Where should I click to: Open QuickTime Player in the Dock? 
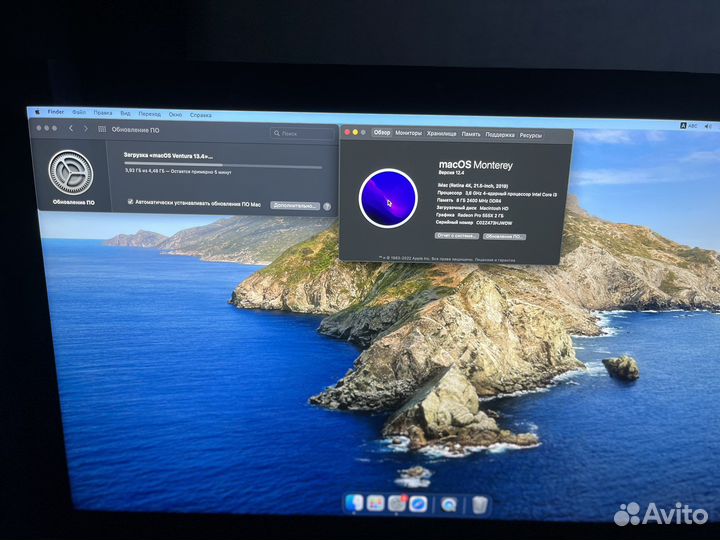click(449, 505)
